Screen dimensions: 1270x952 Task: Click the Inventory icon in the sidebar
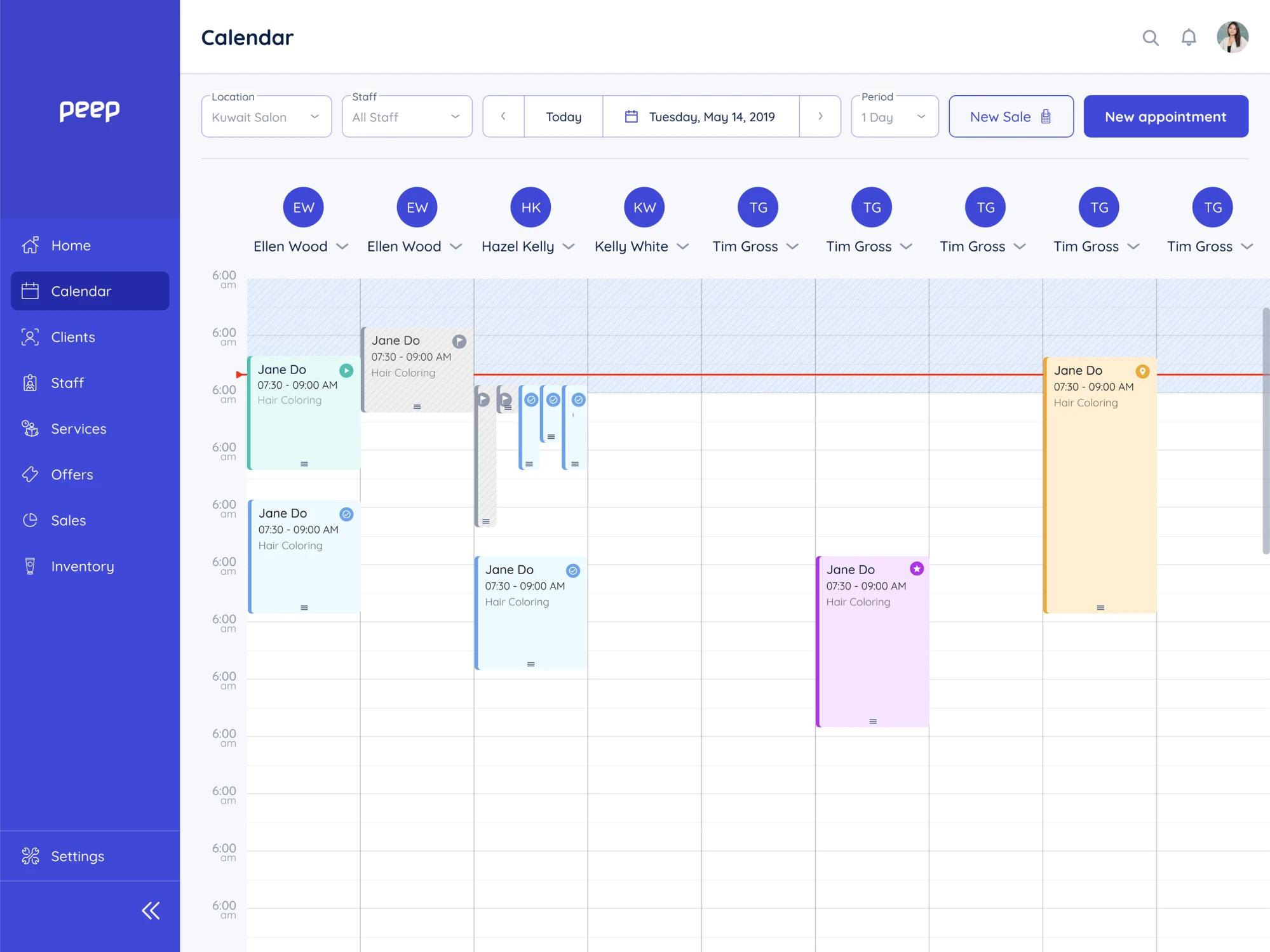29,566
